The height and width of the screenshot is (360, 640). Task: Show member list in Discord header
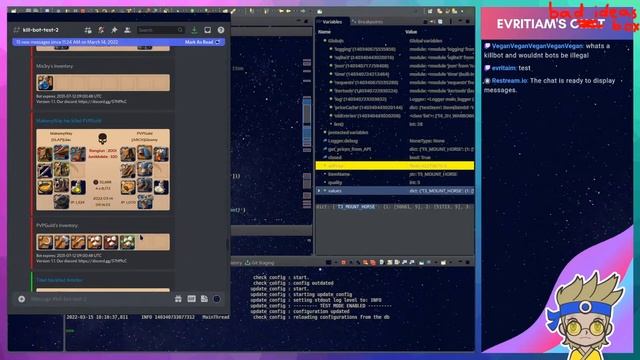tap(127, 30)
